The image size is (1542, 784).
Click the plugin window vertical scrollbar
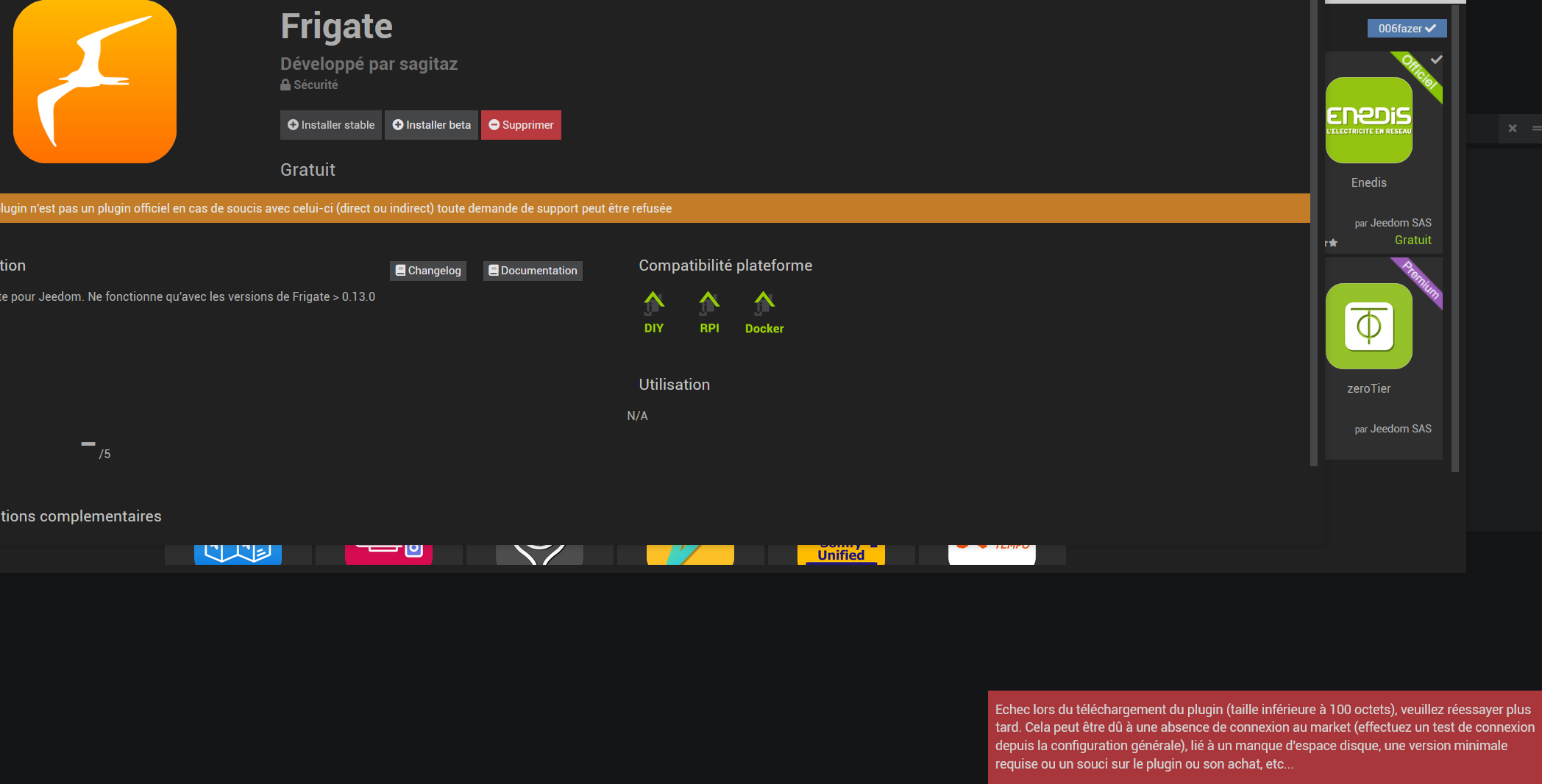[1314, 232]
